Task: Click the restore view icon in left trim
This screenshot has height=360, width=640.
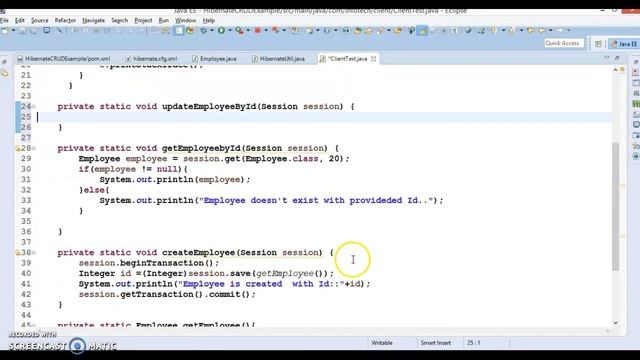Action: coord(4,62)
